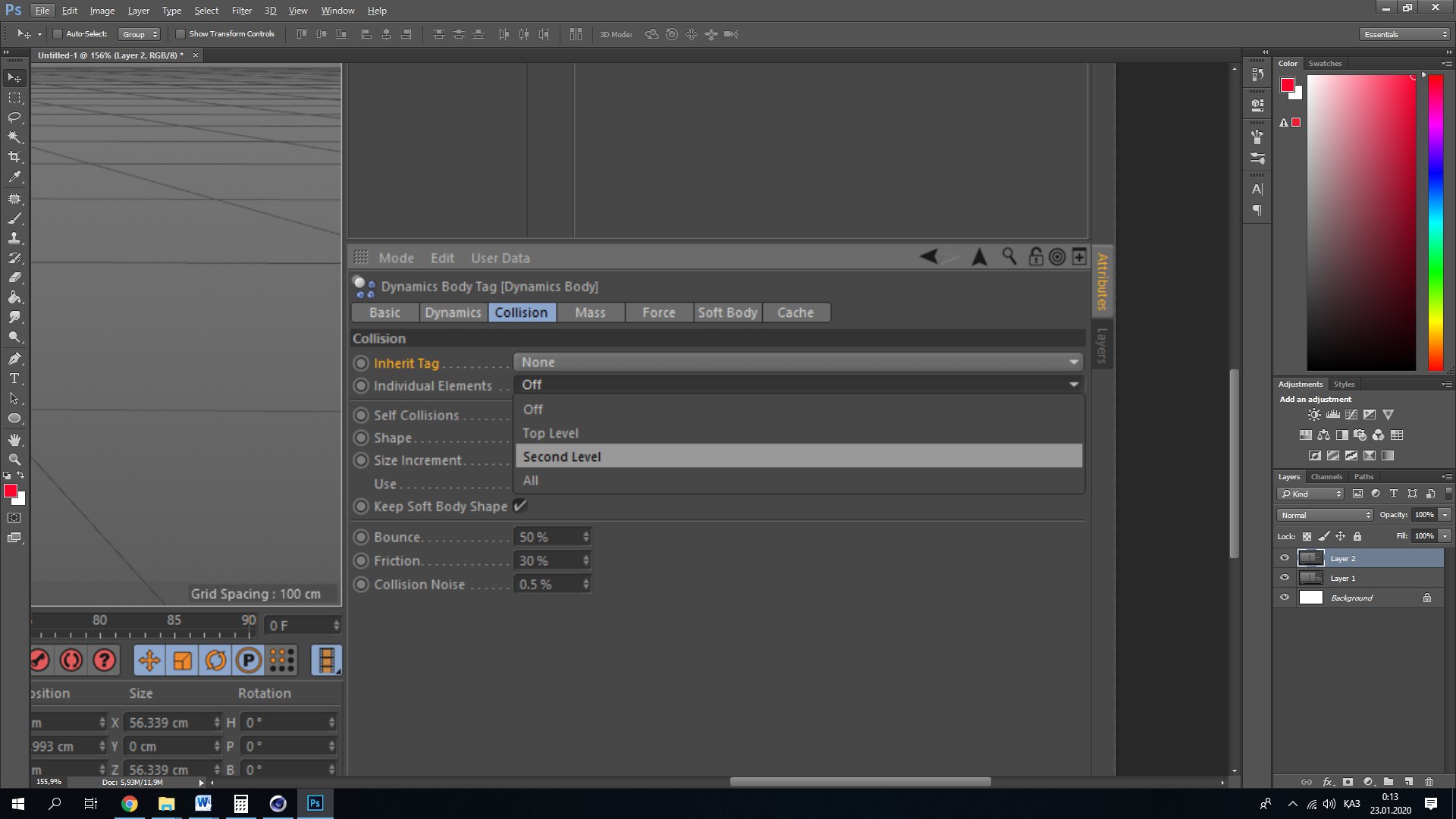The width and height of the screenshot is (1456, 819).
Task: Select the Pen tool
Action: point(14,359)
